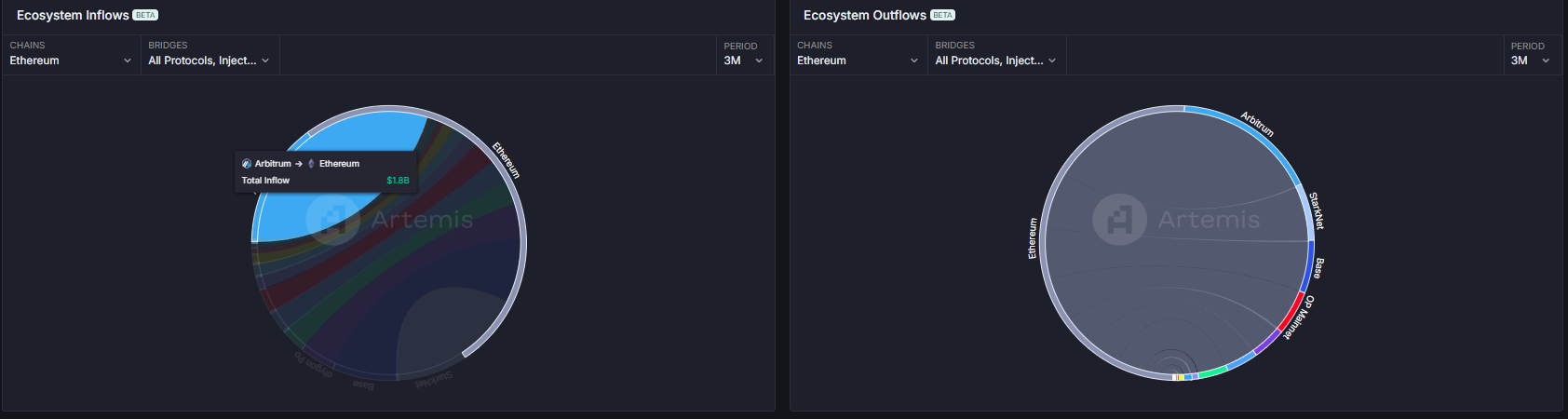1568x419 pixels.
Task: Click the Ethereum diamond icon in the tooltip
Action: (x=311, y=164)
